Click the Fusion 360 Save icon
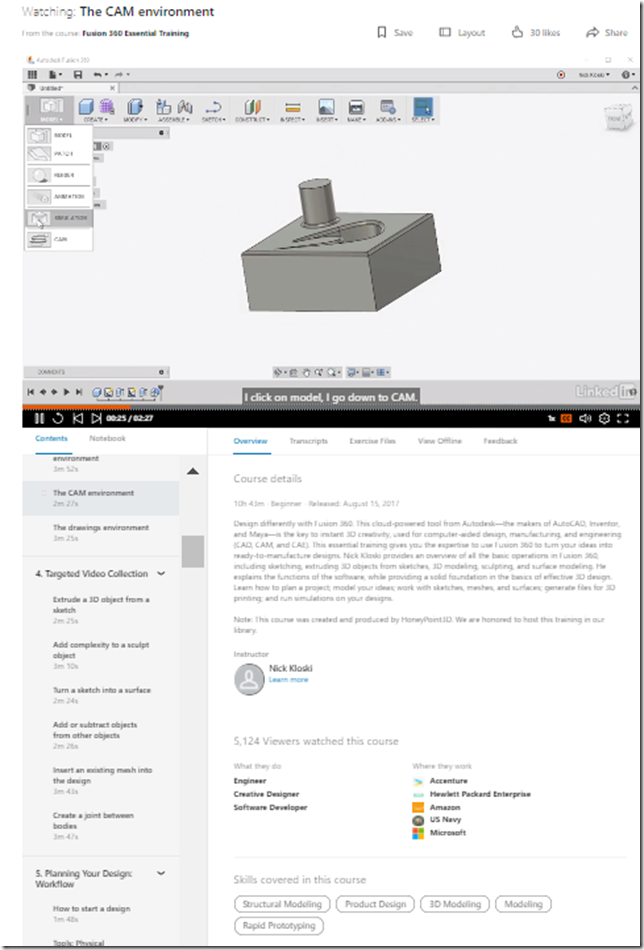Image resolution: width=644 pixels, height=950 pixels. [x=78, y=75]
